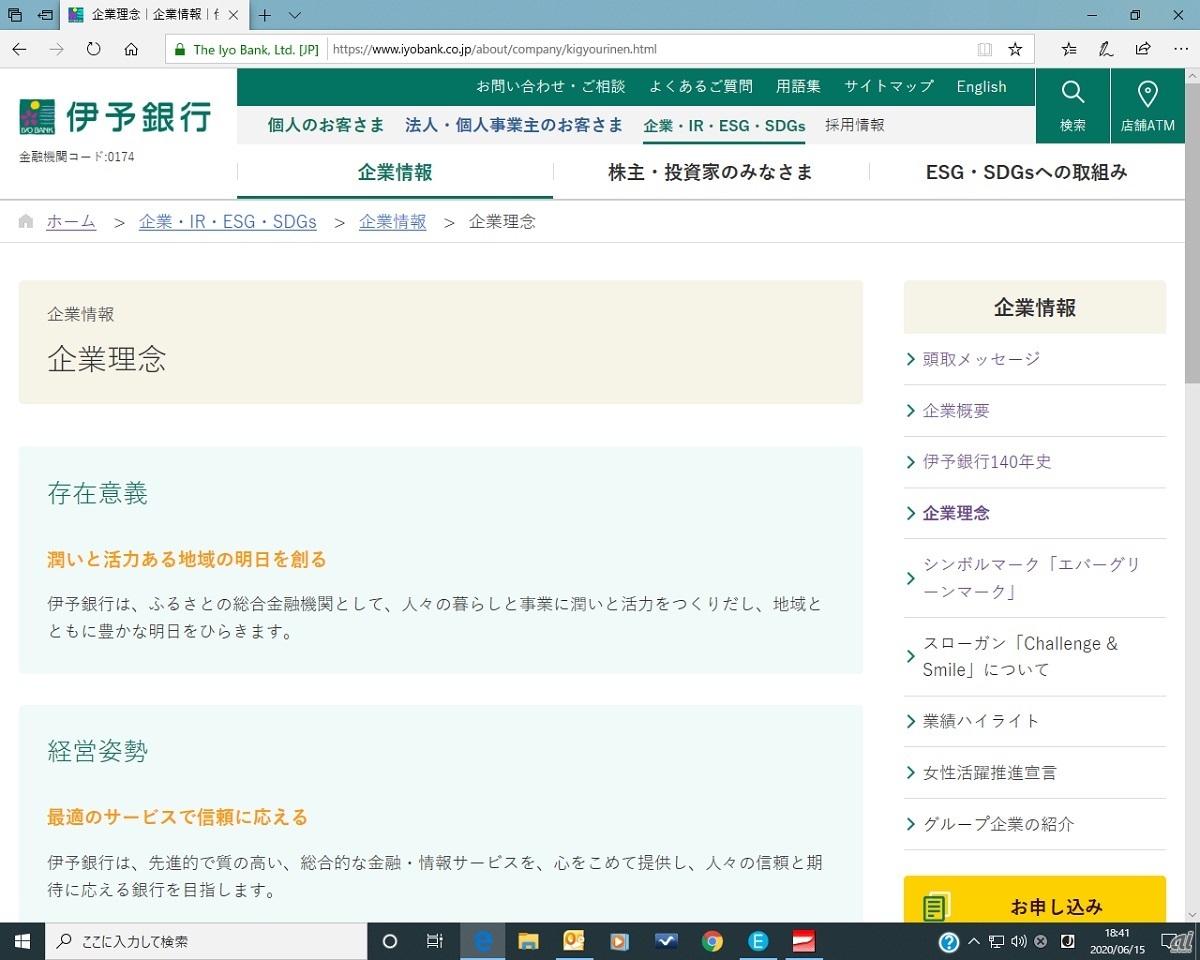The height and width of the screenshot is (960, 1200).
Task: Select 株主・投資家のみなさま tab
Action: tap(710, 172)
